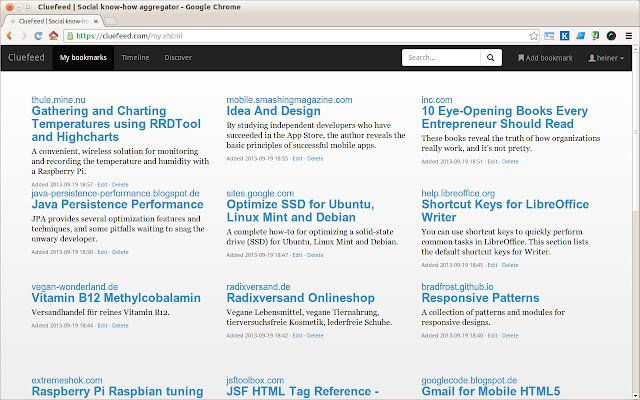Click the help.libreoffice.org domain link
This screenshot has width=640, height=400.
pos(458,193)
